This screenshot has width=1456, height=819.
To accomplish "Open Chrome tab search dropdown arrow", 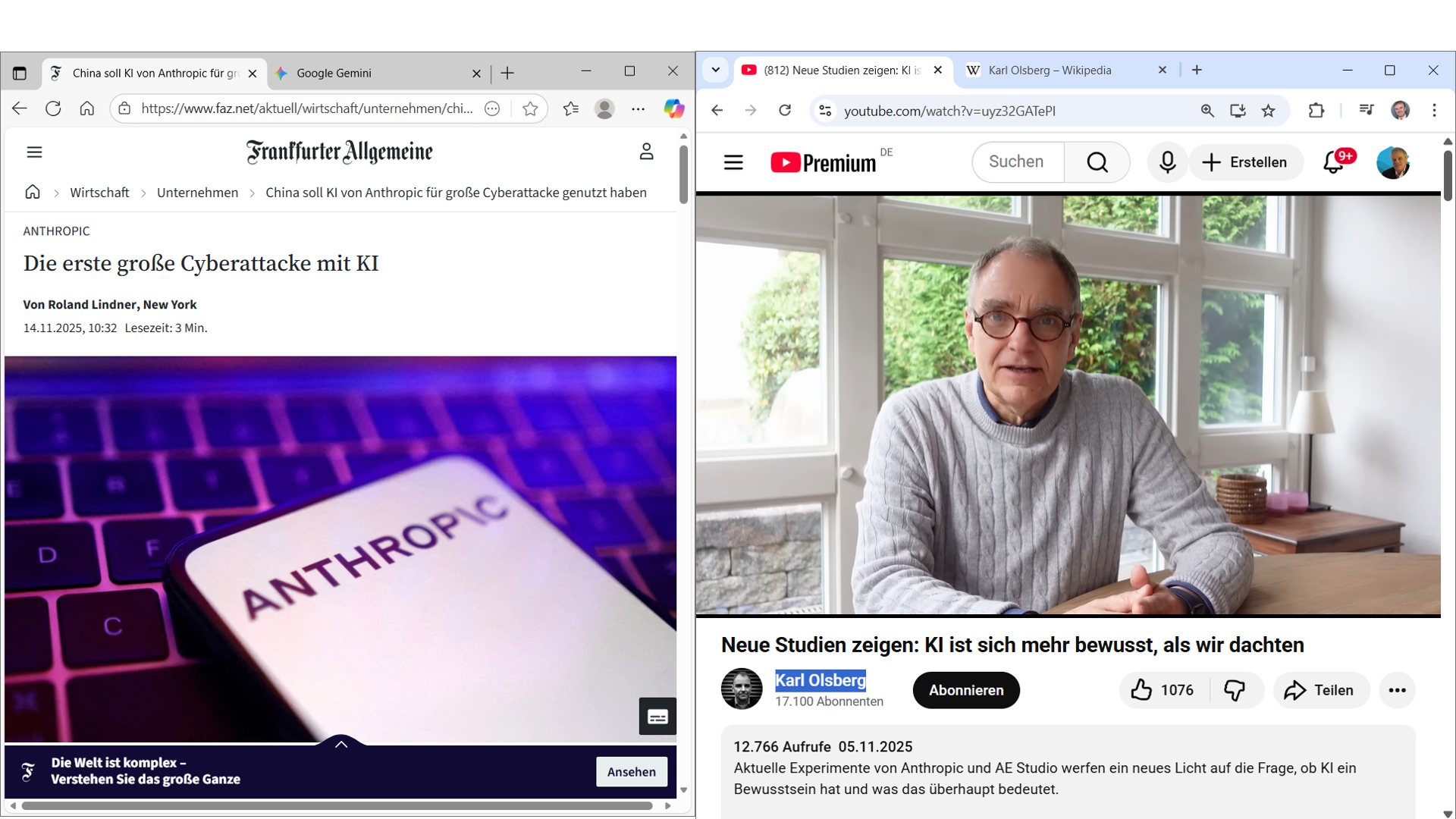I will click(x=715, y=70).
